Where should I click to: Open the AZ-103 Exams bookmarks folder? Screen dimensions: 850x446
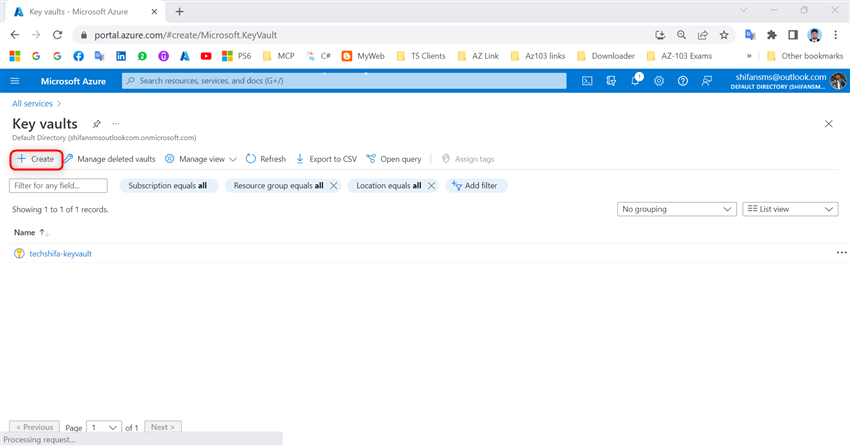point(680,56)
